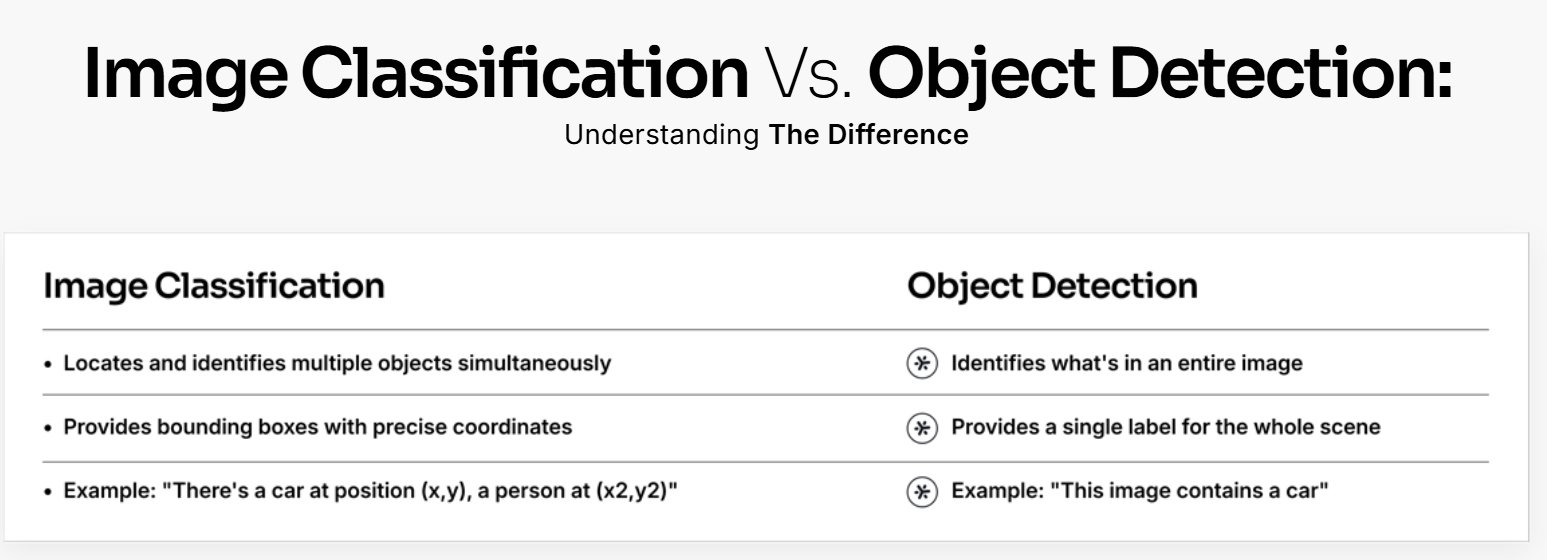
Task: Select the "Image Classification" column heading
Action: point(214,286)
